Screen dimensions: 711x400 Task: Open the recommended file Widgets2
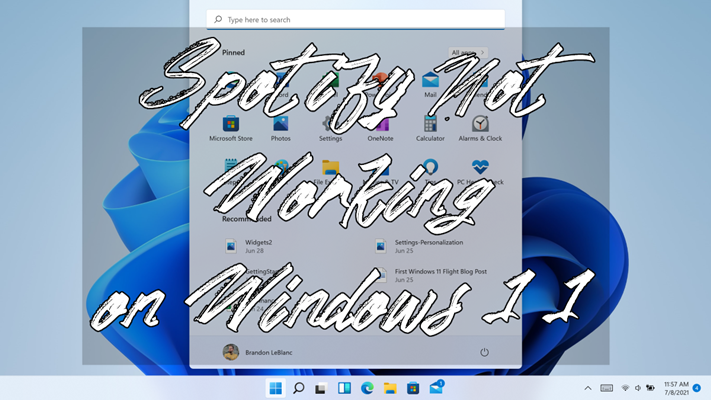248,246
